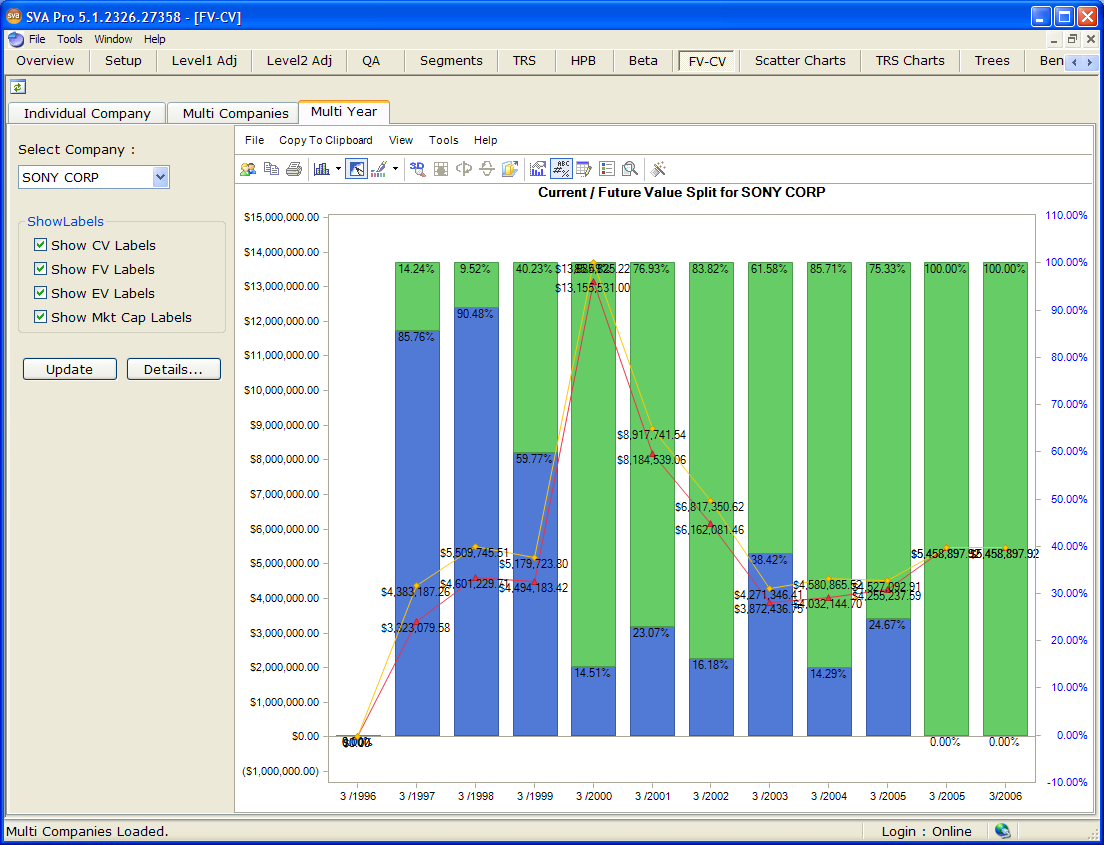Toggle the legend box icon
This screenshot has width=1104, height=845.
click(607, 169)
